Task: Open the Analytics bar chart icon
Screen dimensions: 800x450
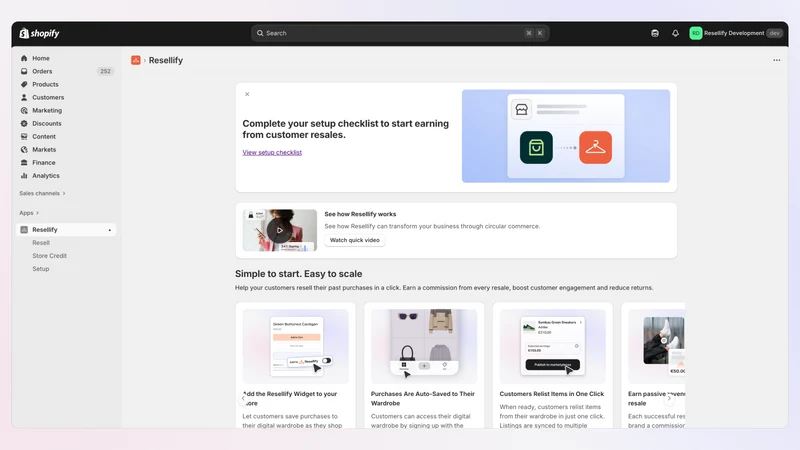Action: (24, 176)
